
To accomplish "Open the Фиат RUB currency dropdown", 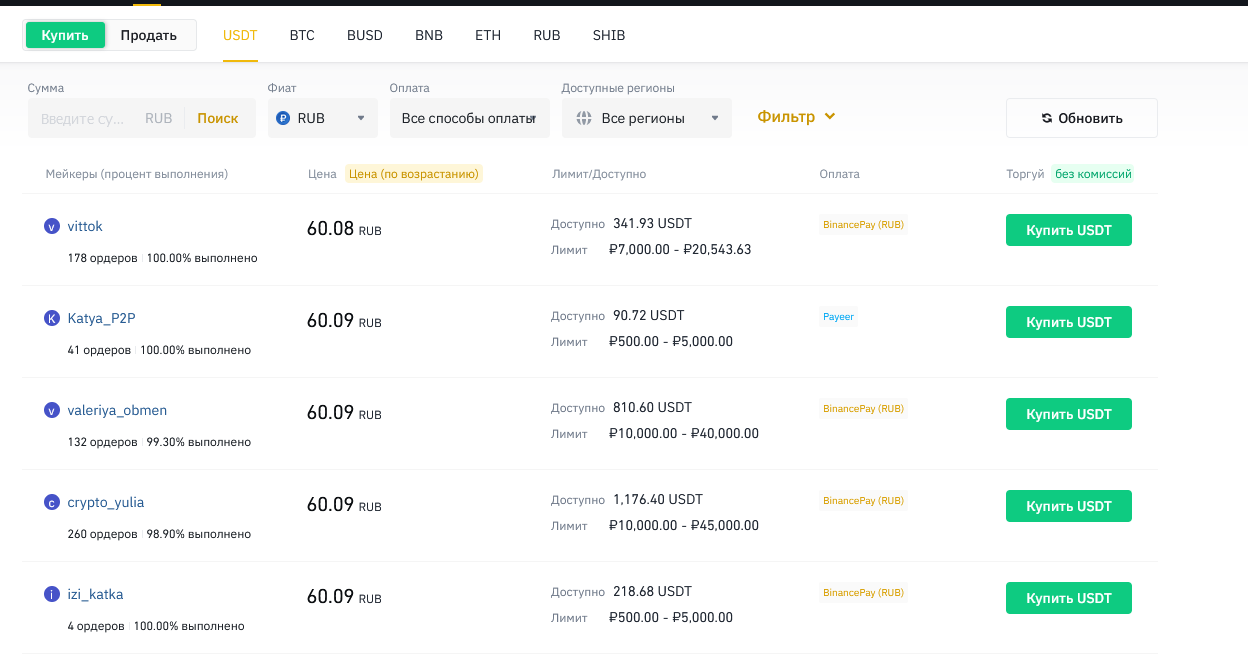I will pyautogui.click(x=323, y=118).
